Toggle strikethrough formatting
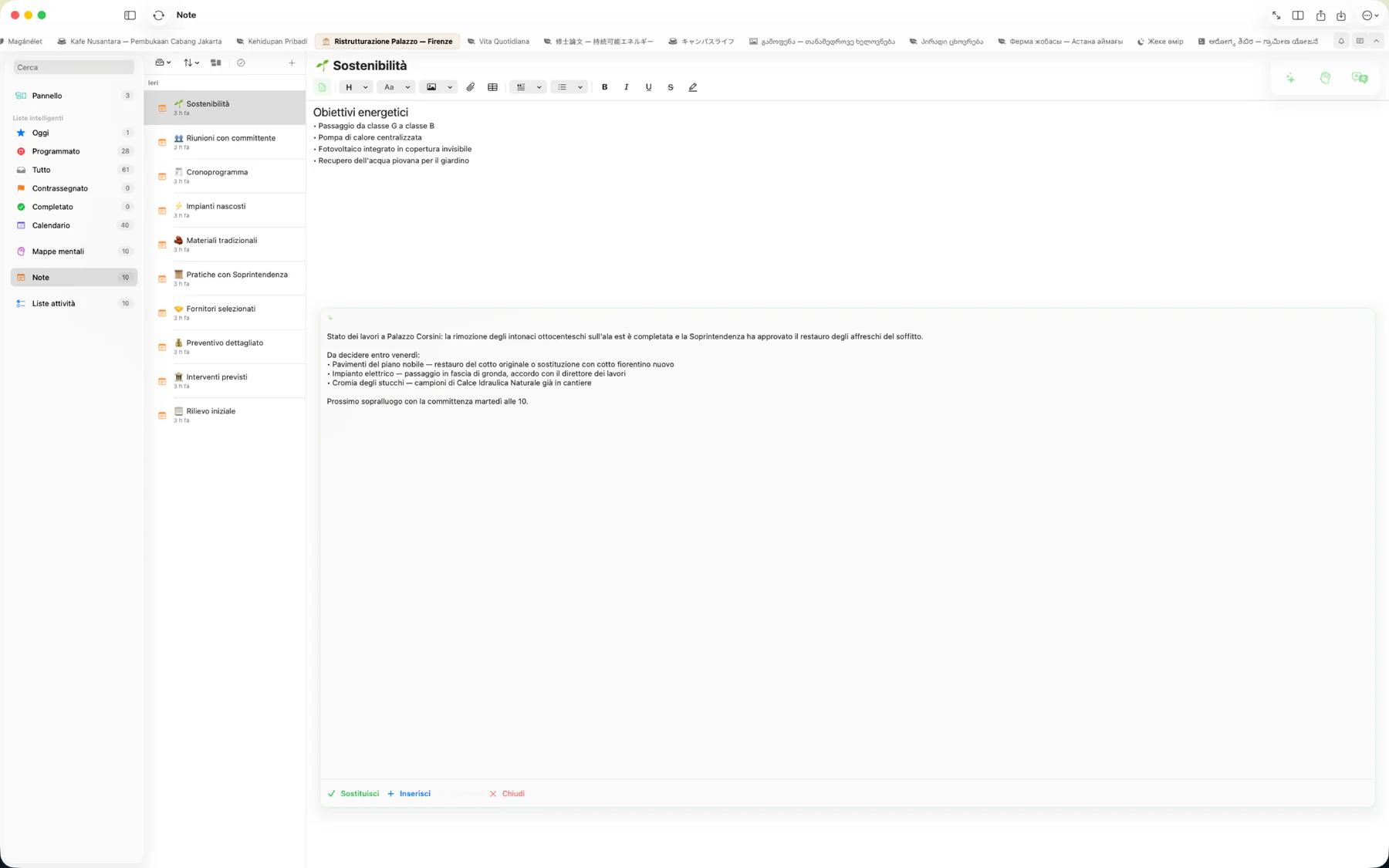The width and height of the screenshot is (1389, 868). coord(670,87)
